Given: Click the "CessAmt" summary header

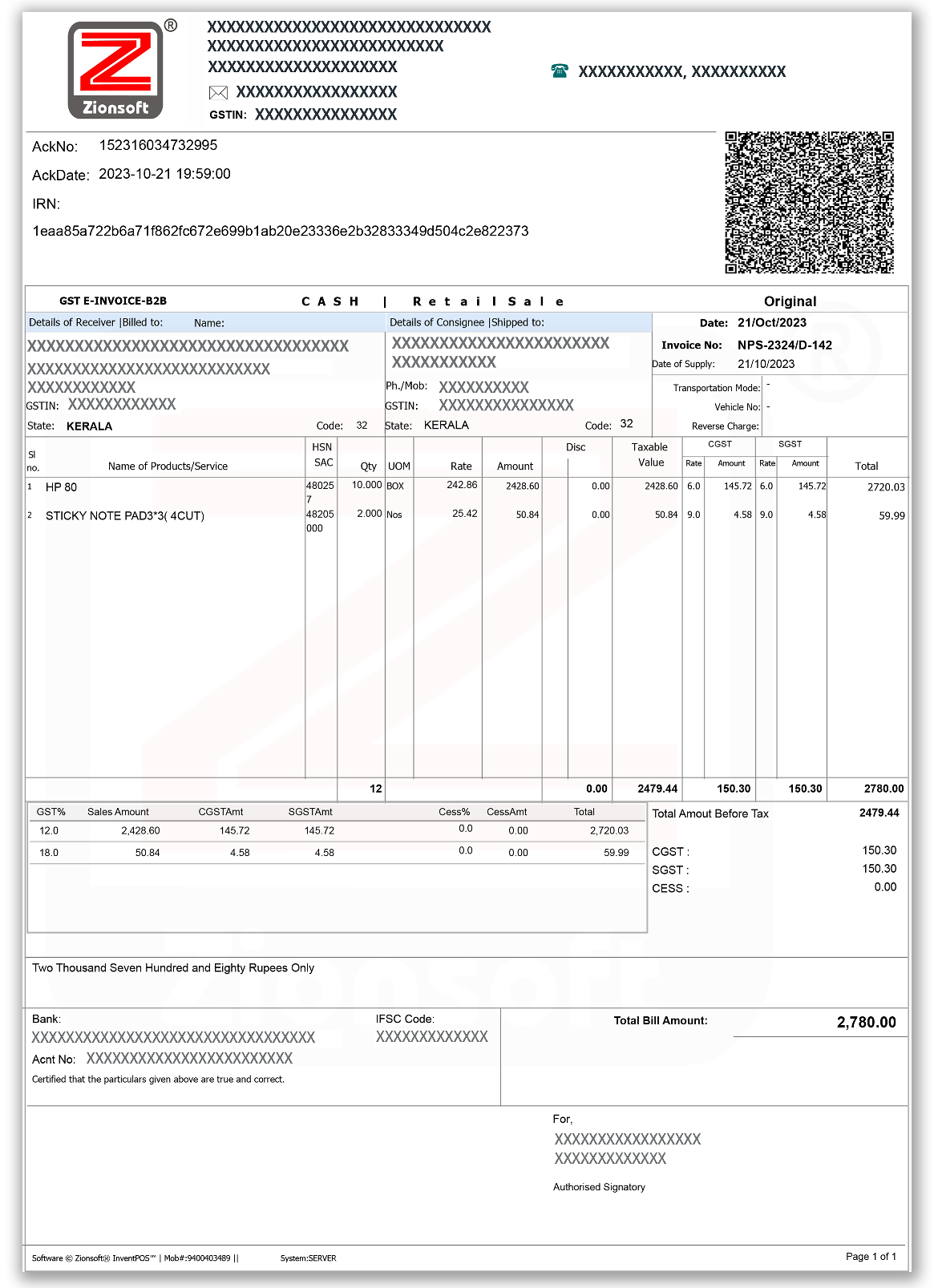Looking at the screenshot, I should pyautogui.click(x=507, y=812).
